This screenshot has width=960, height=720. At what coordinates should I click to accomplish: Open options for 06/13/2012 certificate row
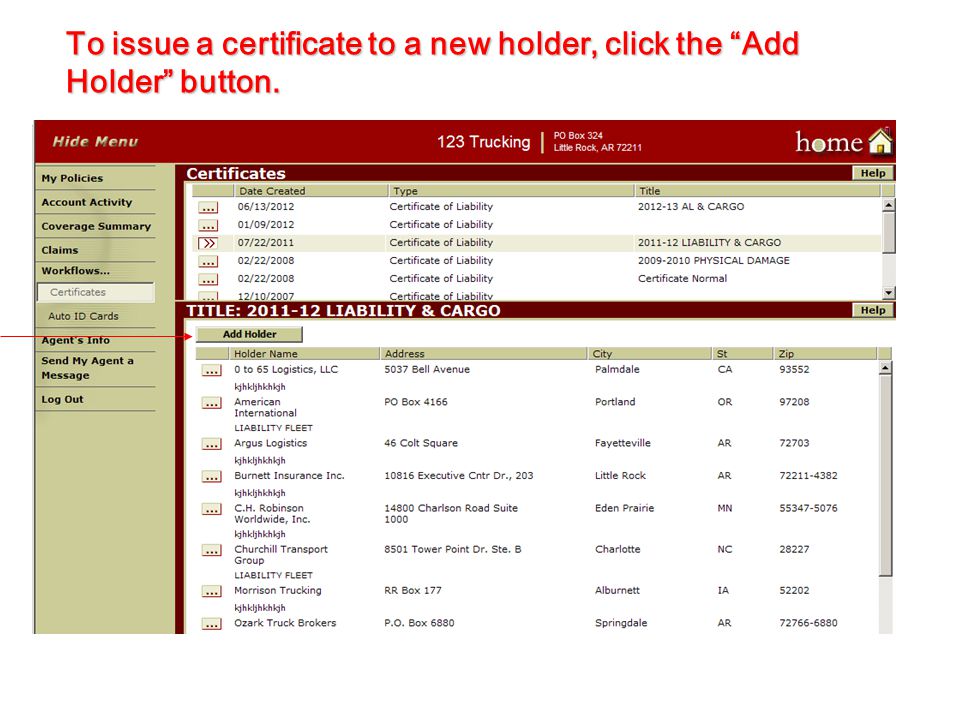(208, 208)
